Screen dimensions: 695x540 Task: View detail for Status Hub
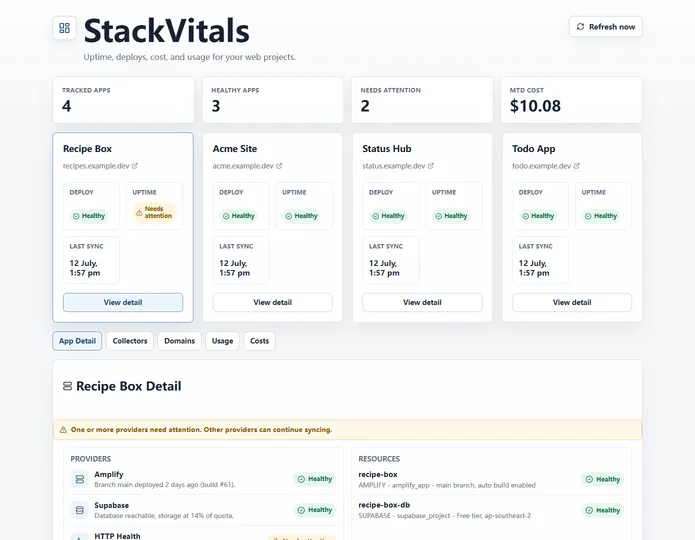click(x=422, y=302)
